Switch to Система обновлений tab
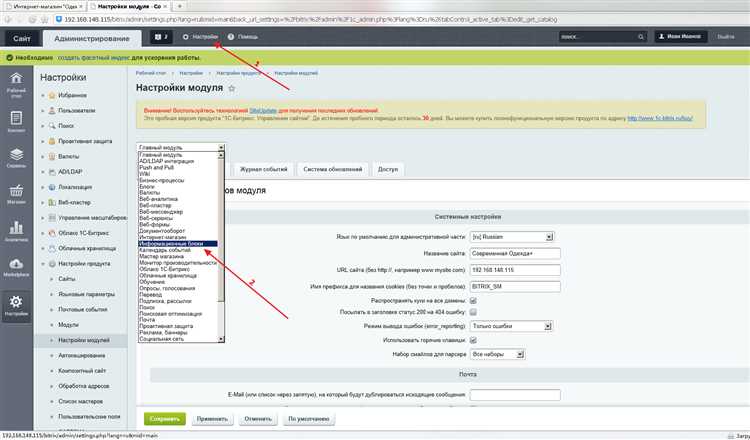The height and width of the screenshot is (440, 750). [x=332, y=169]
